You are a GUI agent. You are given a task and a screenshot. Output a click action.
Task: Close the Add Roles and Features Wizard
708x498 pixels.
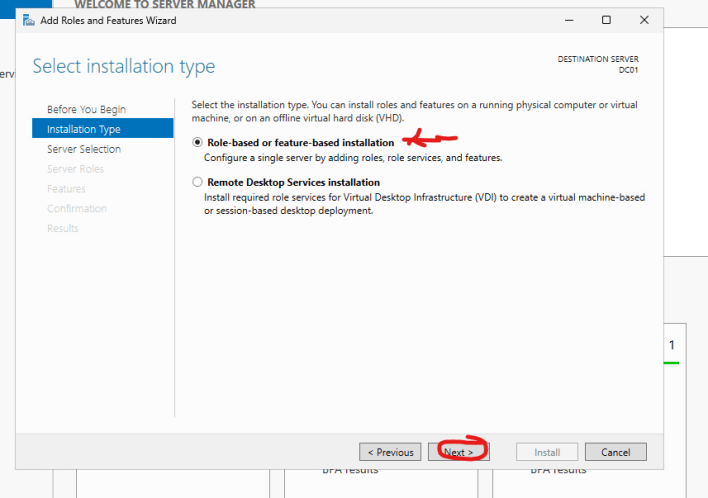click(x=644, y=20)
